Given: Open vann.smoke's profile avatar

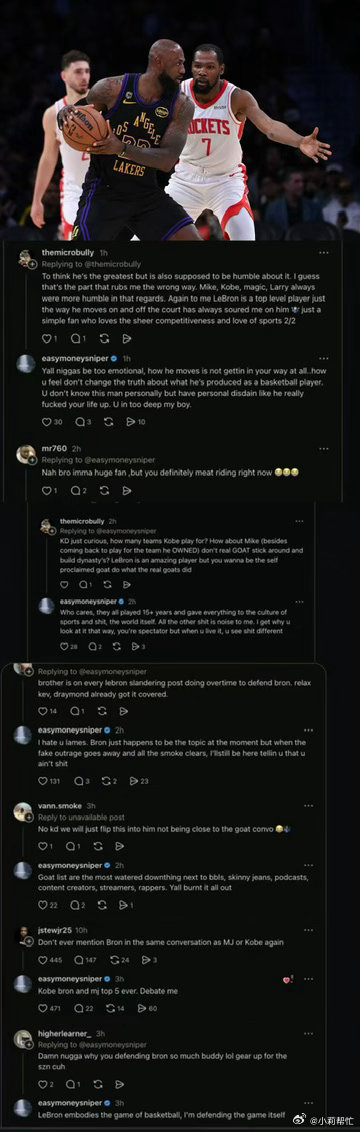Looking at the screenshot, I should (x=23, y=811).
